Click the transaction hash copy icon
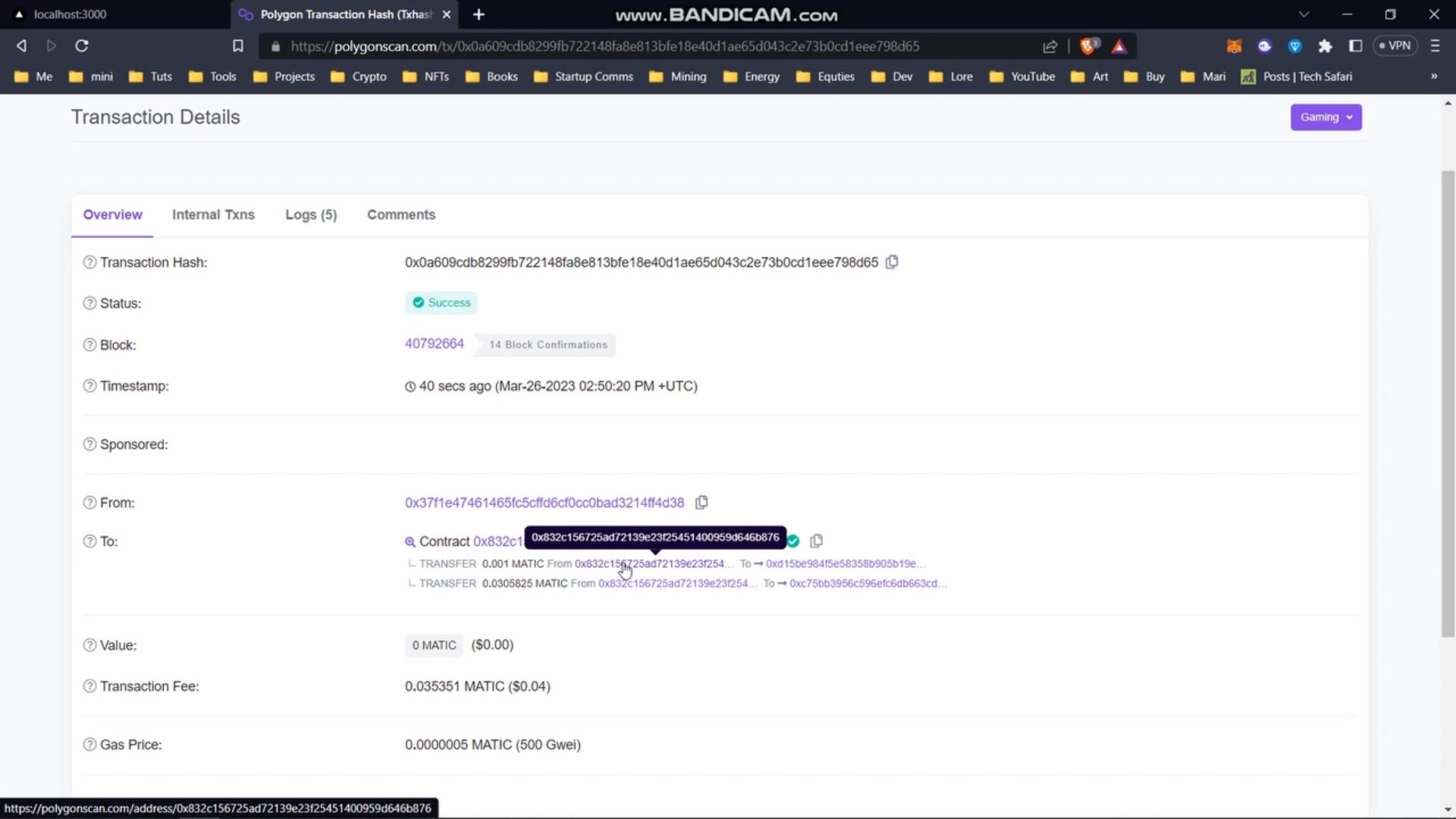The height and width of the screenshot is (819, 1456). point(891,262)
